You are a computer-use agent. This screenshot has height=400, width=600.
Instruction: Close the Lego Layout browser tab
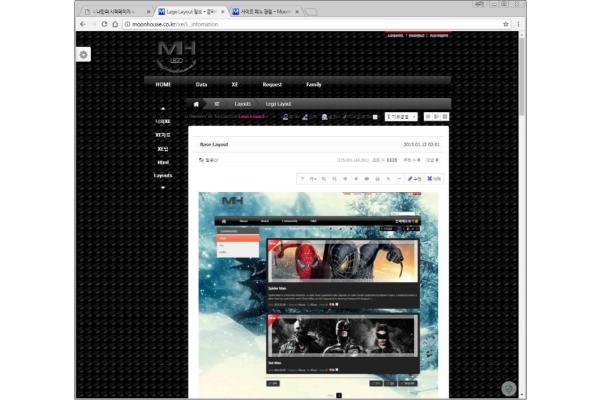click(x=222, y=12)
